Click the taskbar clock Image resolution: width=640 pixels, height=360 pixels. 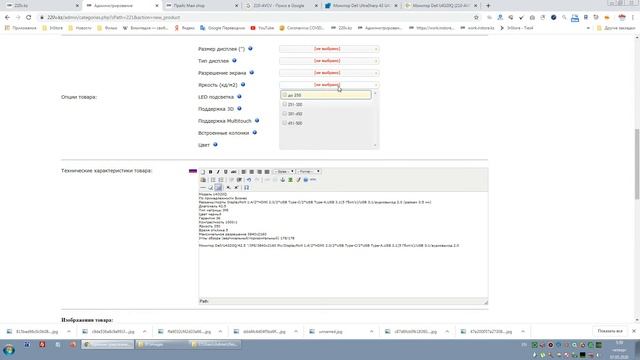[619, 350]
